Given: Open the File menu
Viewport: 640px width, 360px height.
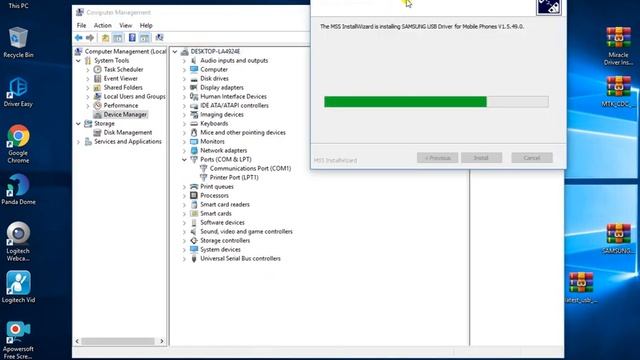Looking at the screenshot, I should 81,25.
